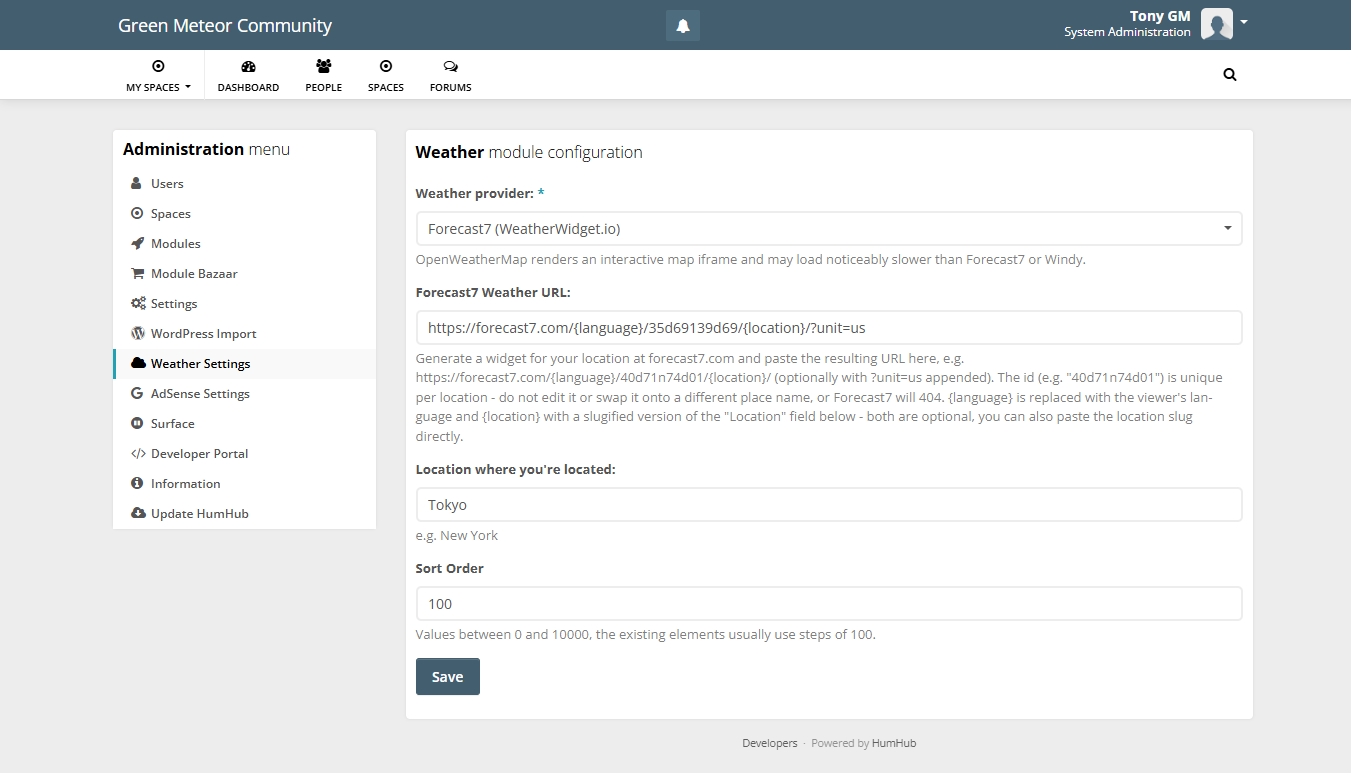Click the Weather module configuration heading
Image resolution: width=1351 pixels, height=773 pixels.
(529, 152)
